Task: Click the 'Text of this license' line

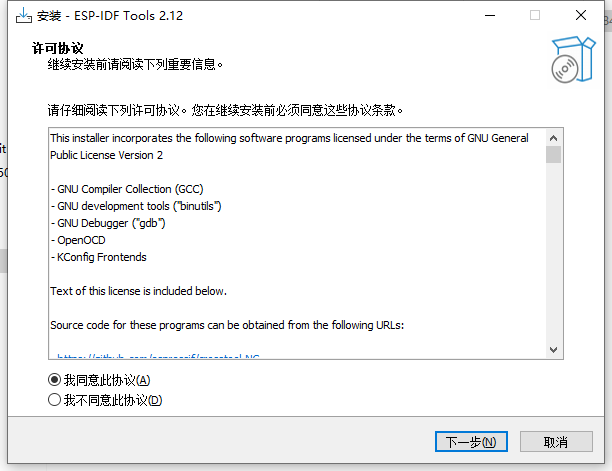Action: (x=138, y=291)
